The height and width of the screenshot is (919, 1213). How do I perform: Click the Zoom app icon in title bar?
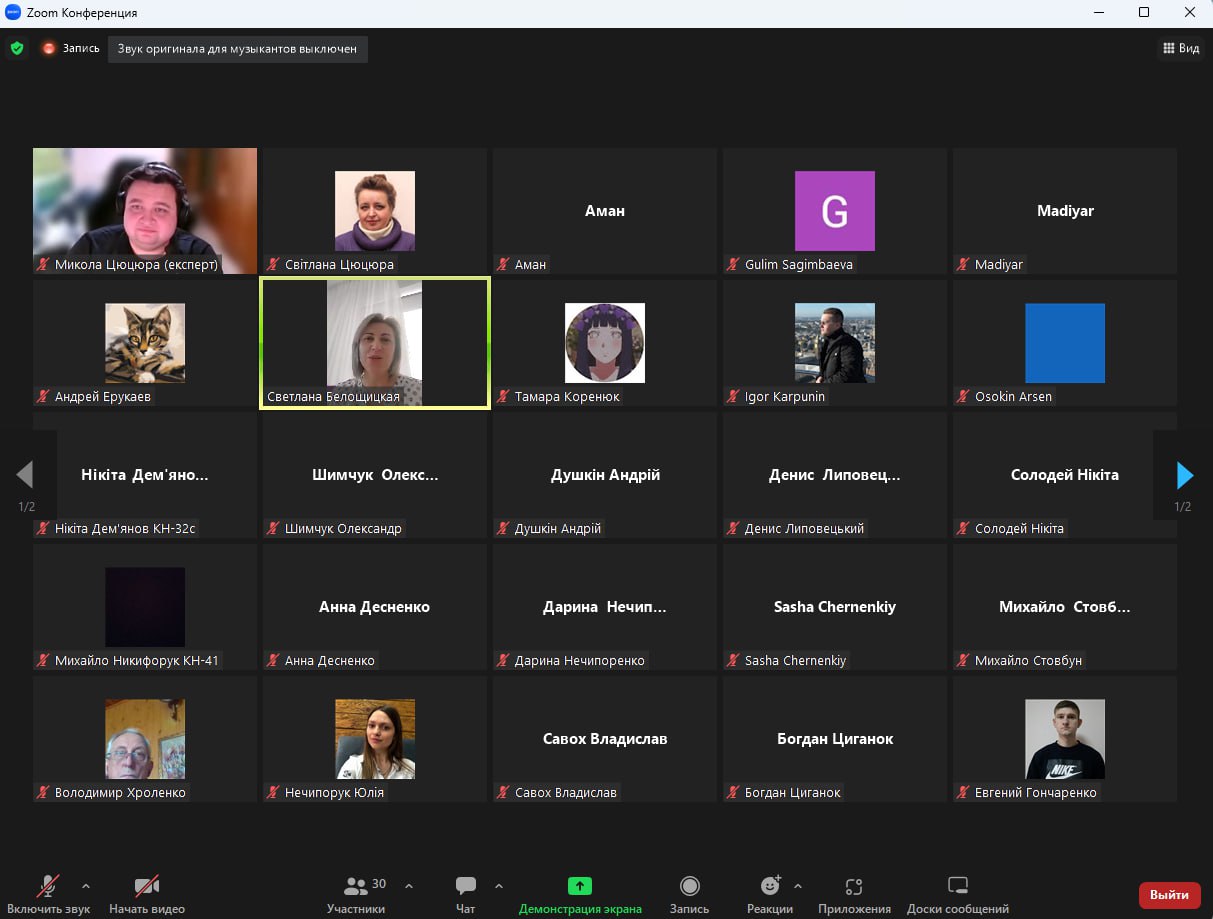click(x=13, y=13)
